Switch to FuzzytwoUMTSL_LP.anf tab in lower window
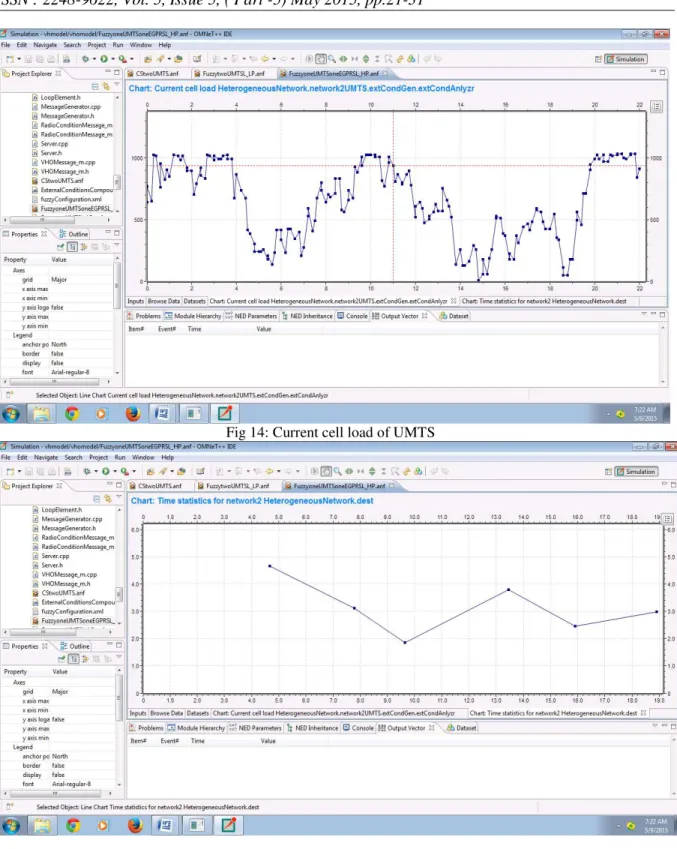Image resolution: width=677 pixels, height=849 pixels. pyautogui.click(x=236, y=486)
